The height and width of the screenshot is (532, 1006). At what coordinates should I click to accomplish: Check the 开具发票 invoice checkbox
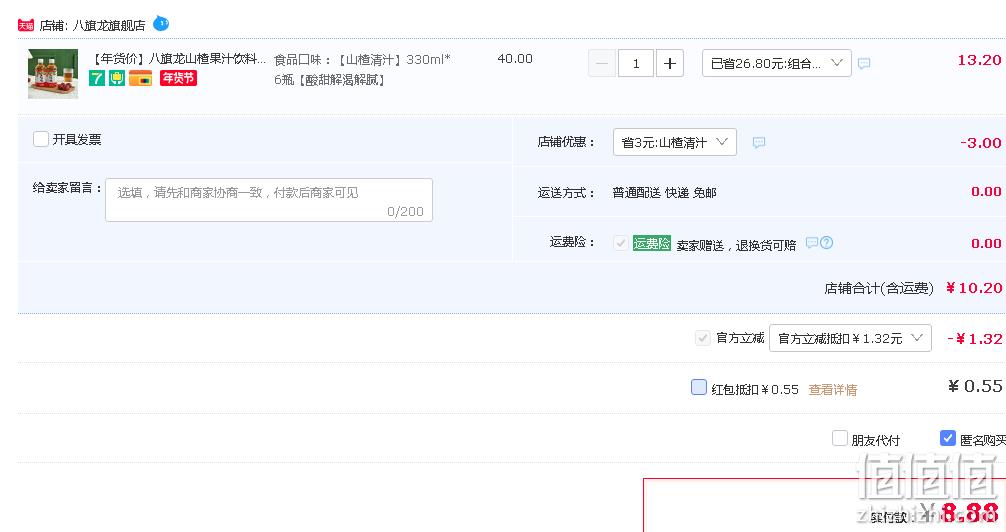coord(41,139)
